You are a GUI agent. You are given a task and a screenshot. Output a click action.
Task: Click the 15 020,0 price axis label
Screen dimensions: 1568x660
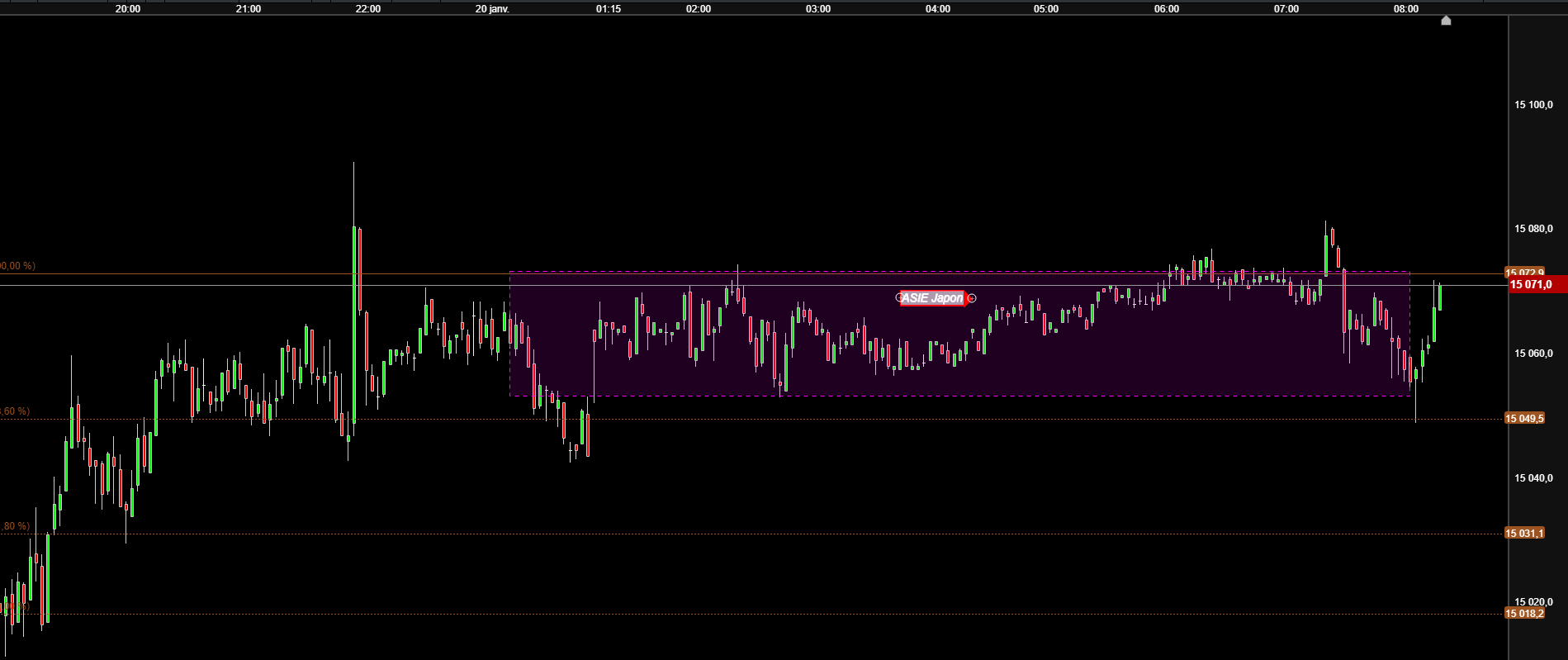click(x=1533, y=602)
